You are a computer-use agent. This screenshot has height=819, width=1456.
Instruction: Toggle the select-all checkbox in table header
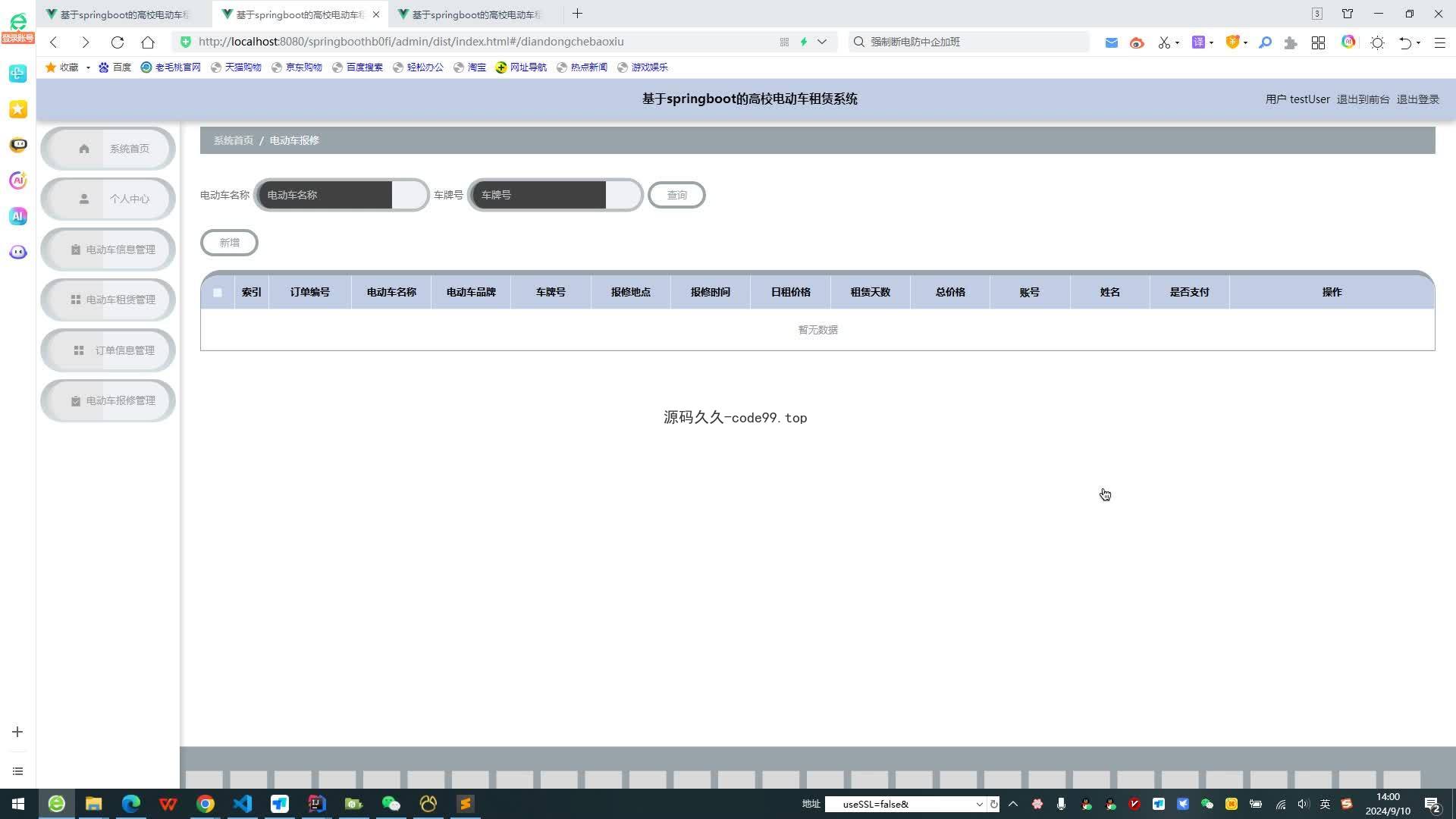click(218, 293)
